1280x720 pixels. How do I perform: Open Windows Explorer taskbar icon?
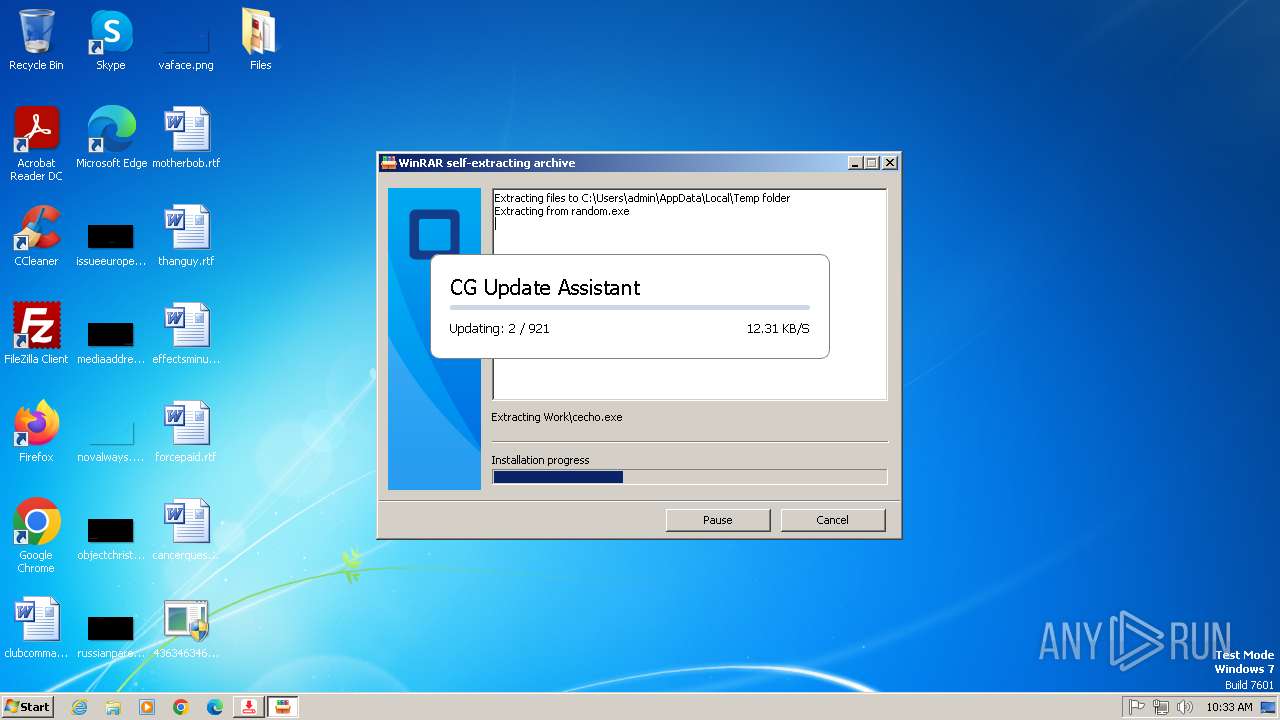(113, 707)
